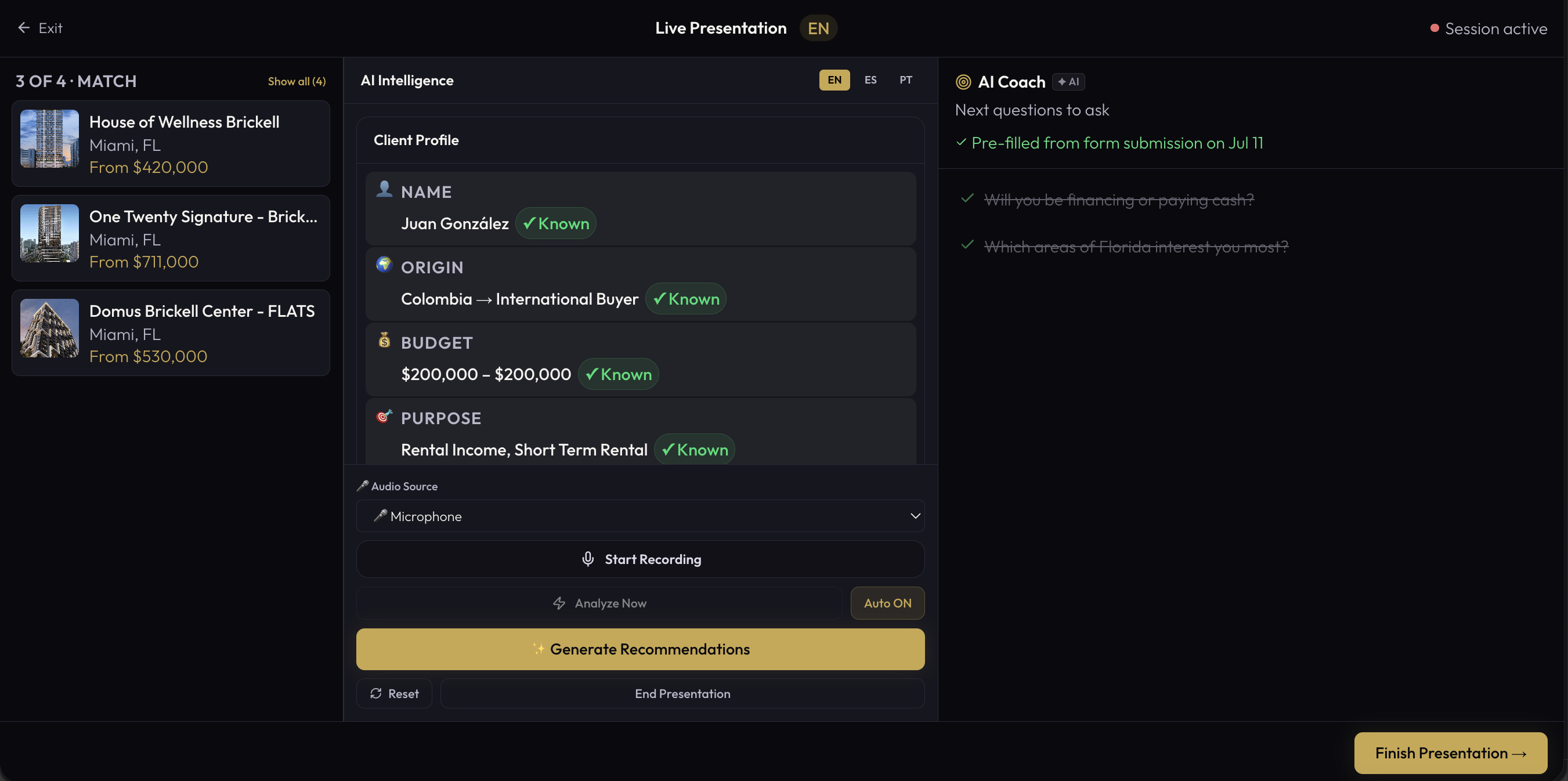Click the microphone icon in Start Recording
Screen dimensions: 1568x781
[x=588, y=559]
